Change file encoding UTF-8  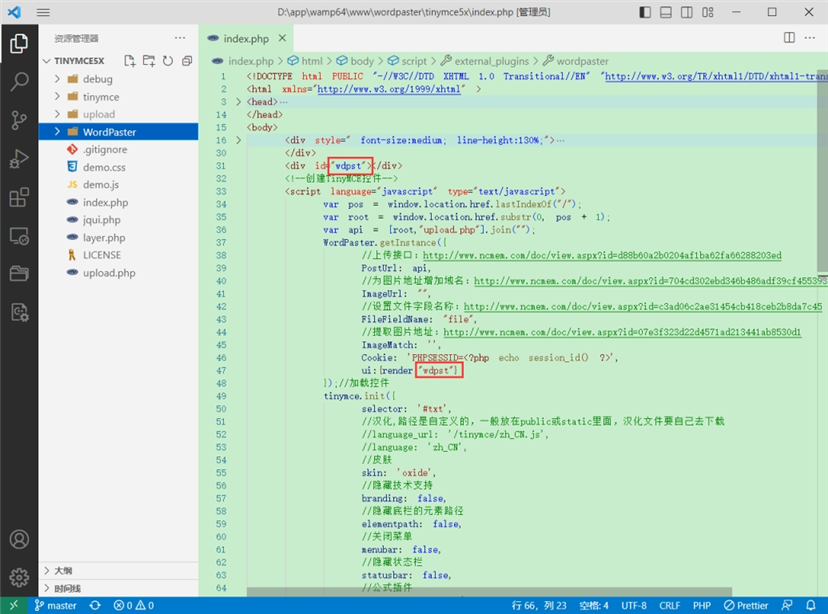click(x=634, y=605)
